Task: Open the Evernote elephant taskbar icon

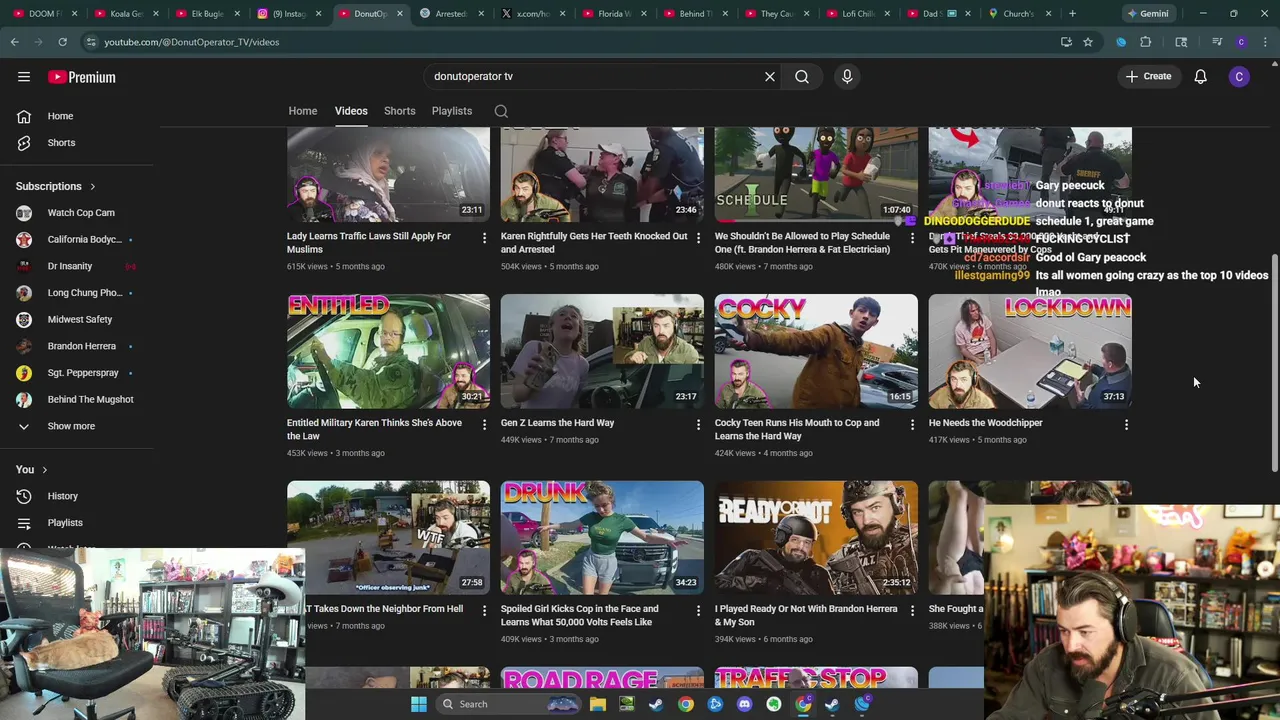Action: 773,704
